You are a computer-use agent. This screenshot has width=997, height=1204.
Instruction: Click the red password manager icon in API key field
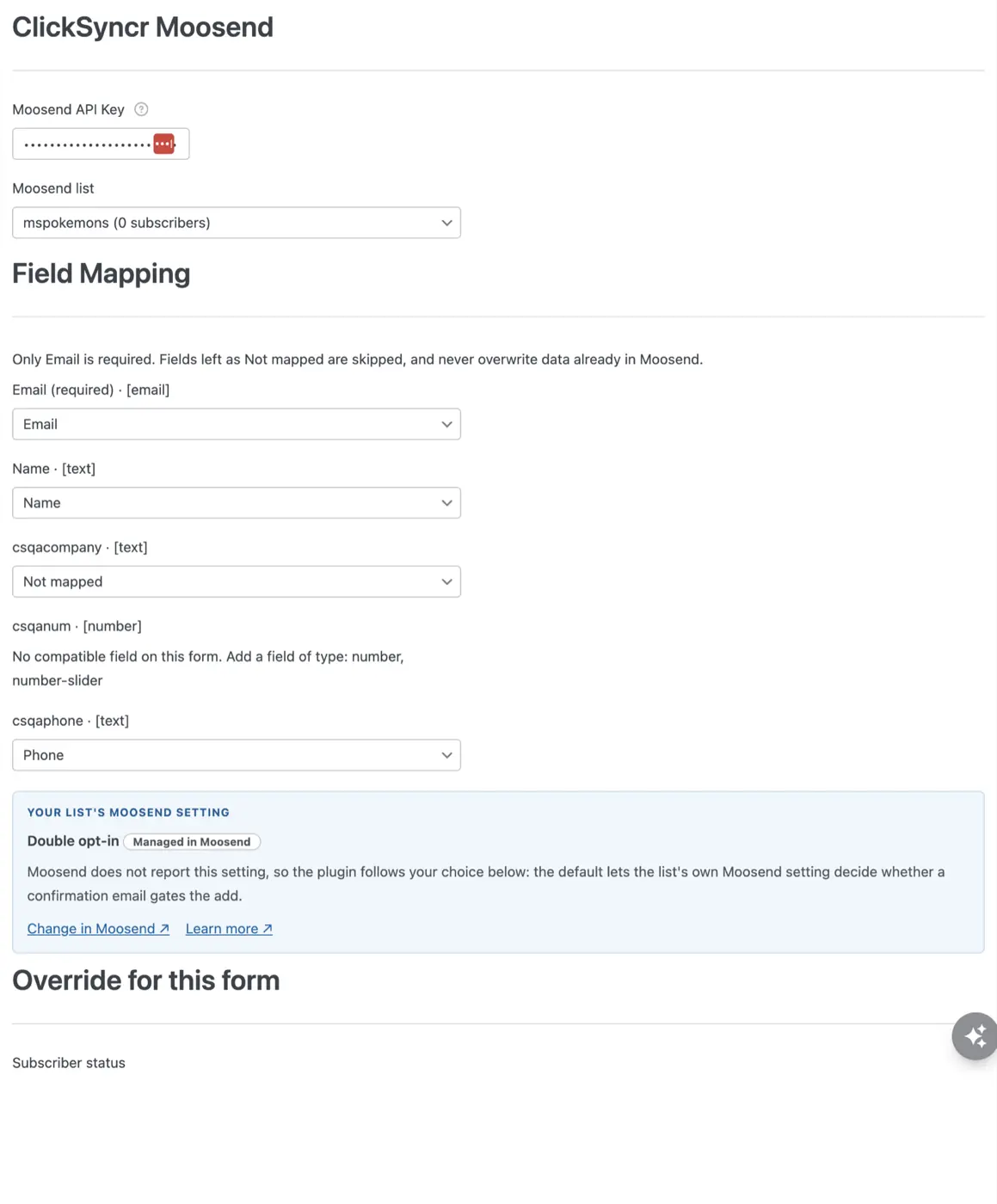[x=164, y=144]
